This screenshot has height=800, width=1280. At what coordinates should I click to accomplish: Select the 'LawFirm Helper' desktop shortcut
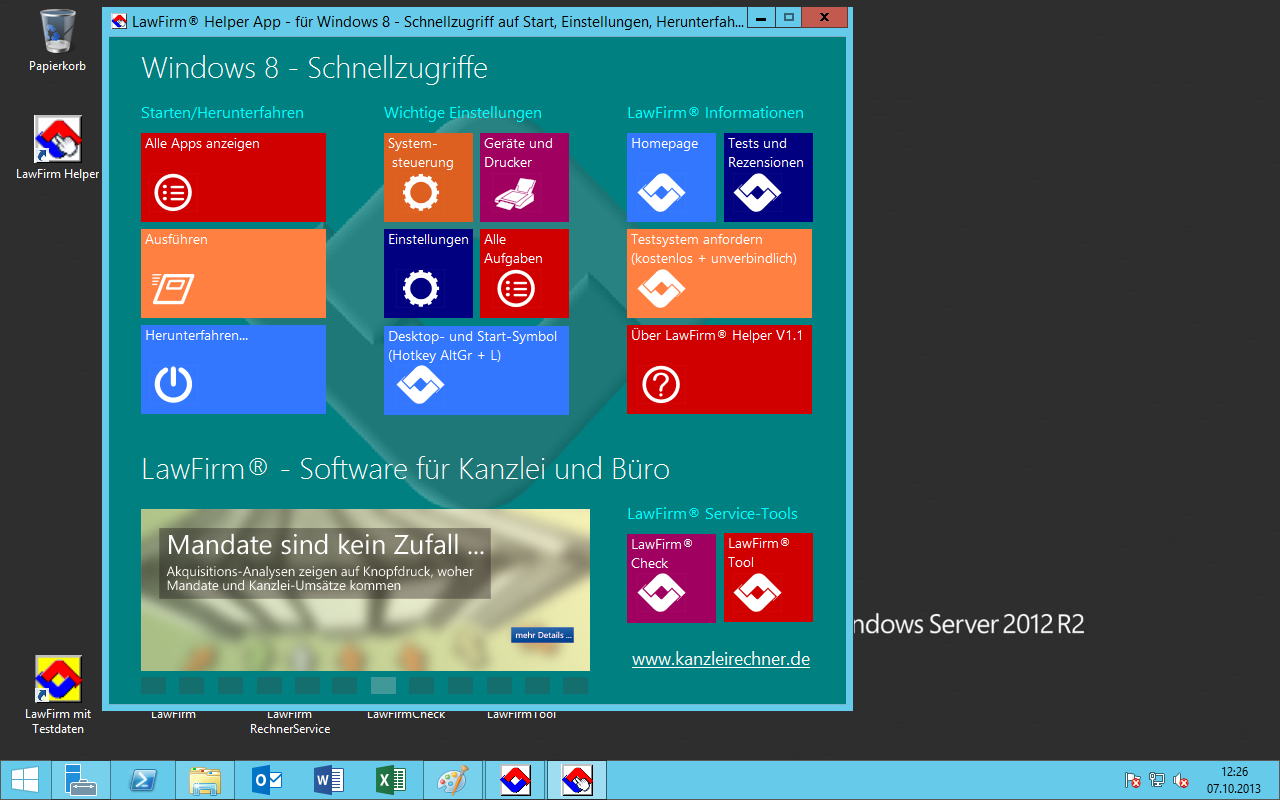(57, 148)
